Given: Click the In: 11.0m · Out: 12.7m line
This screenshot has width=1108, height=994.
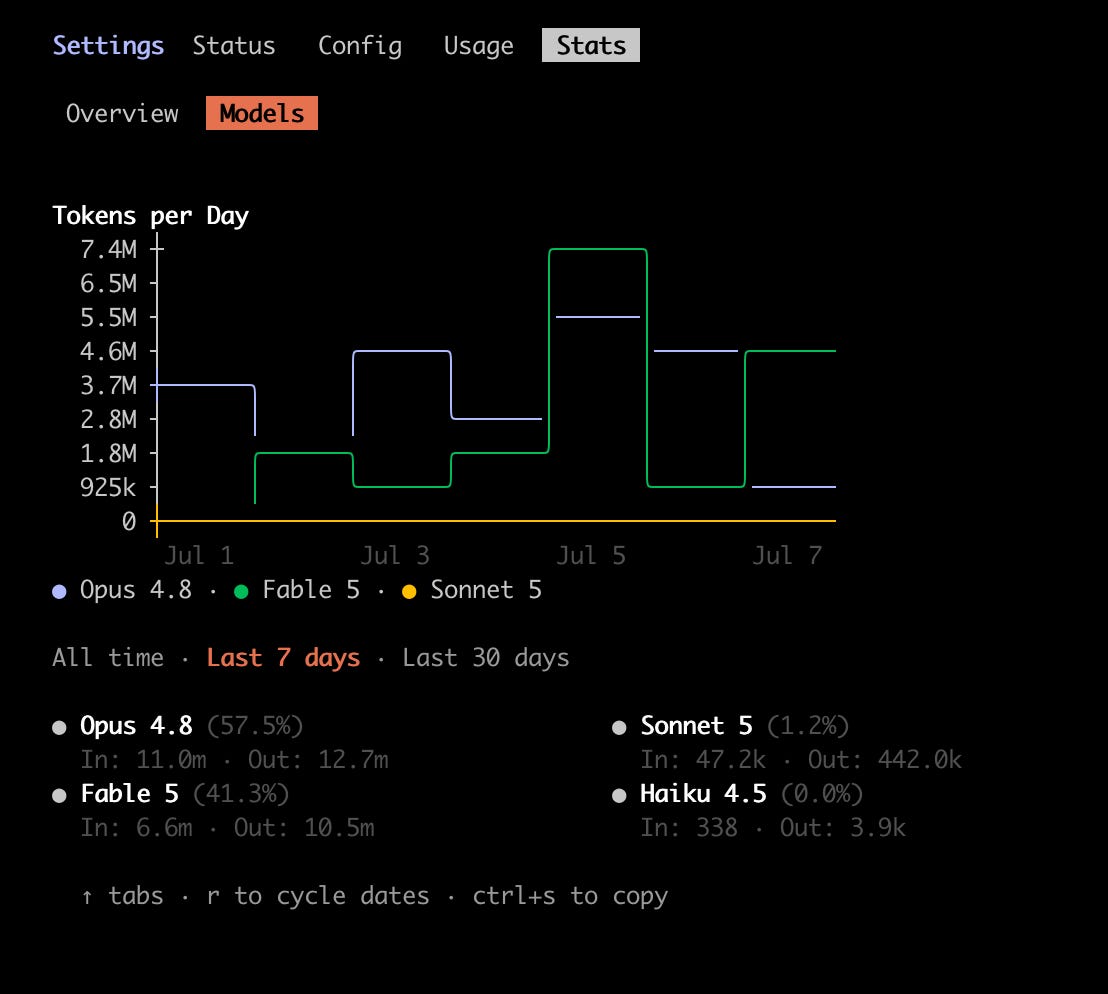Looking at the screenshot, I should [x=234, y=759].
